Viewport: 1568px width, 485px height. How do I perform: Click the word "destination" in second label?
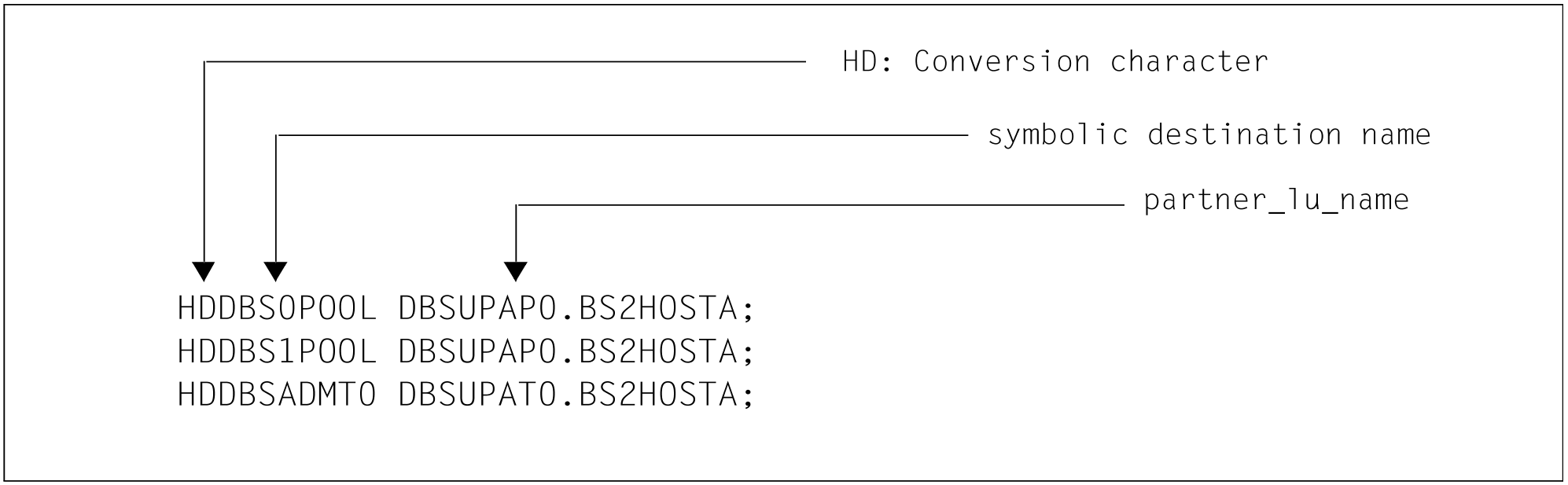[1244, 134]
